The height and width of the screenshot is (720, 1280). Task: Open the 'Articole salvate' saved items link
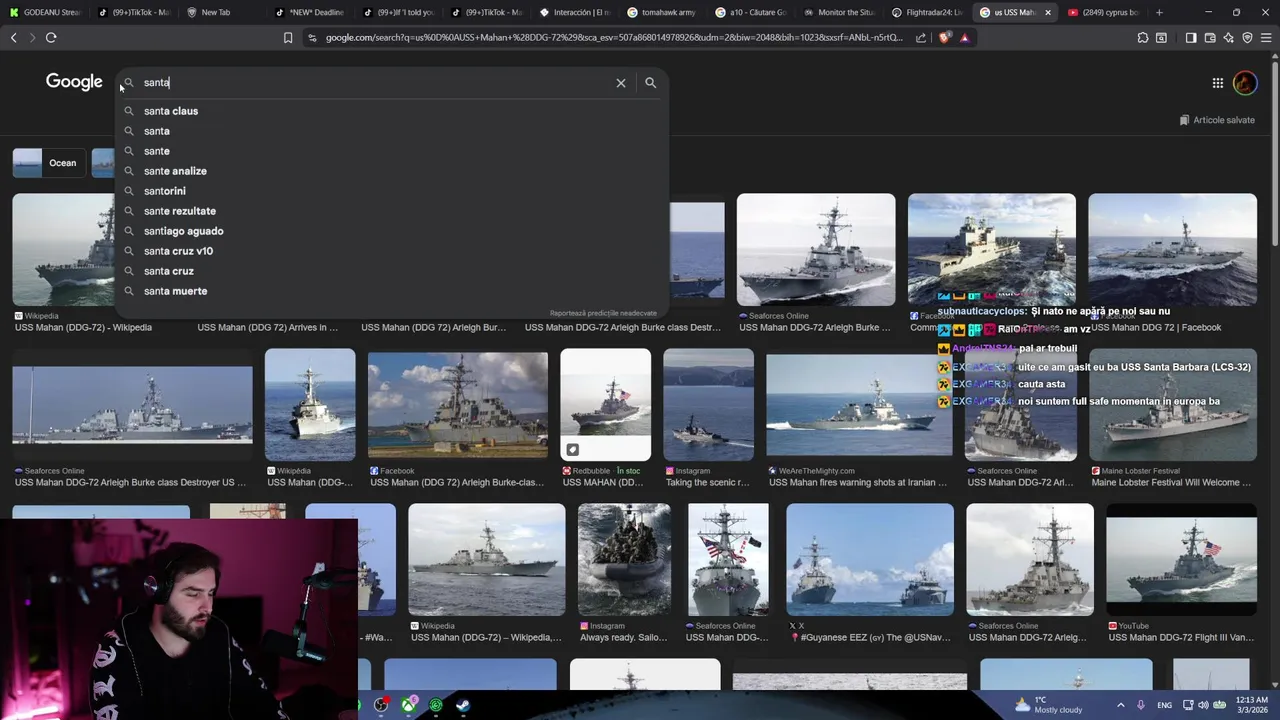pyautogui.click(x=1217, y=120)
